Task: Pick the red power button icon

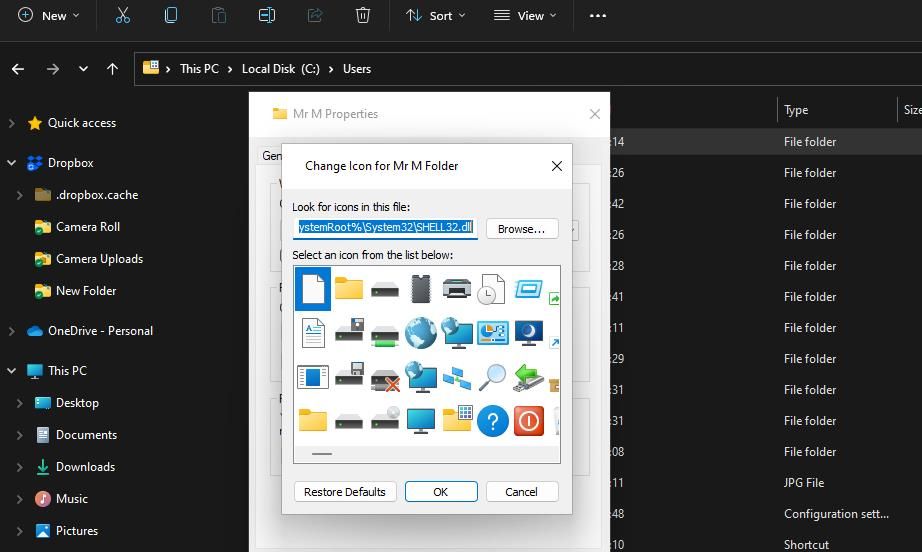Action: pyautogui.click(x=528, y=421)
